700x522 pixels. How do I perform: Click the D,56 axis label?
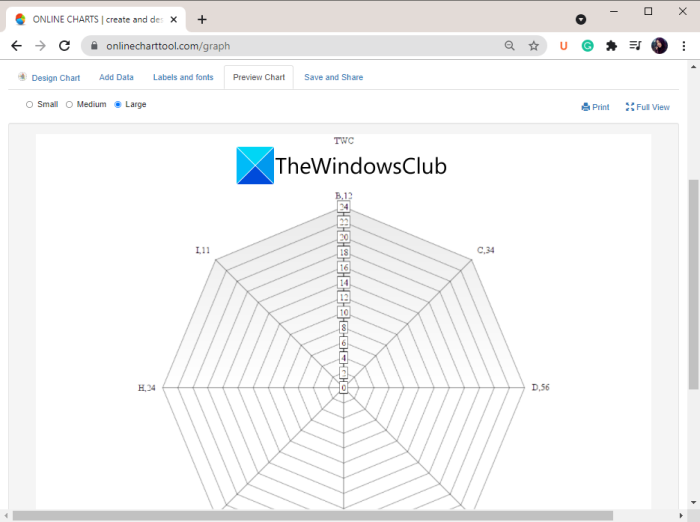(541, 387)
